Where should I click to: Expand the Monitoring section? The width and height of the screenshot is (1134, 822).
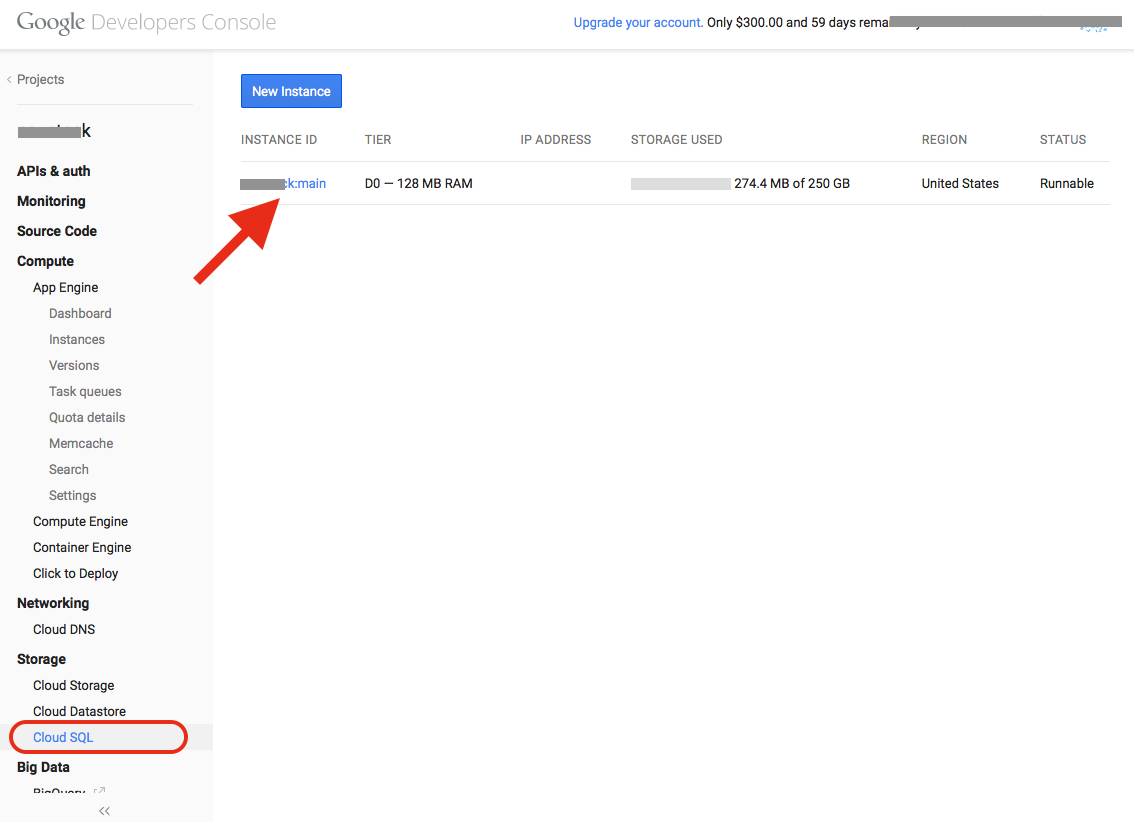pos(51,201)
